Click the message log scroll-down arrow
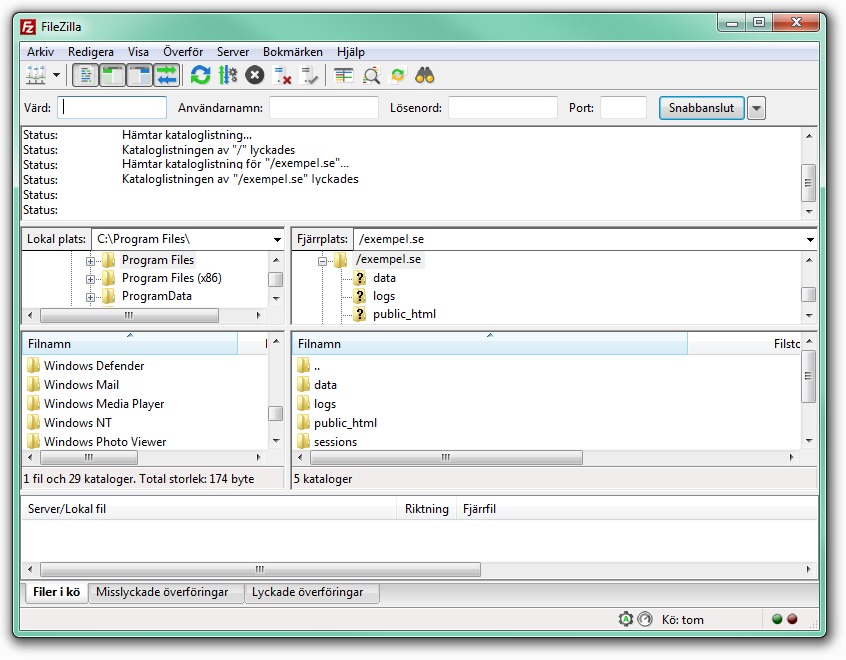Screen dimensions: 846x660 tap(809, 212)
